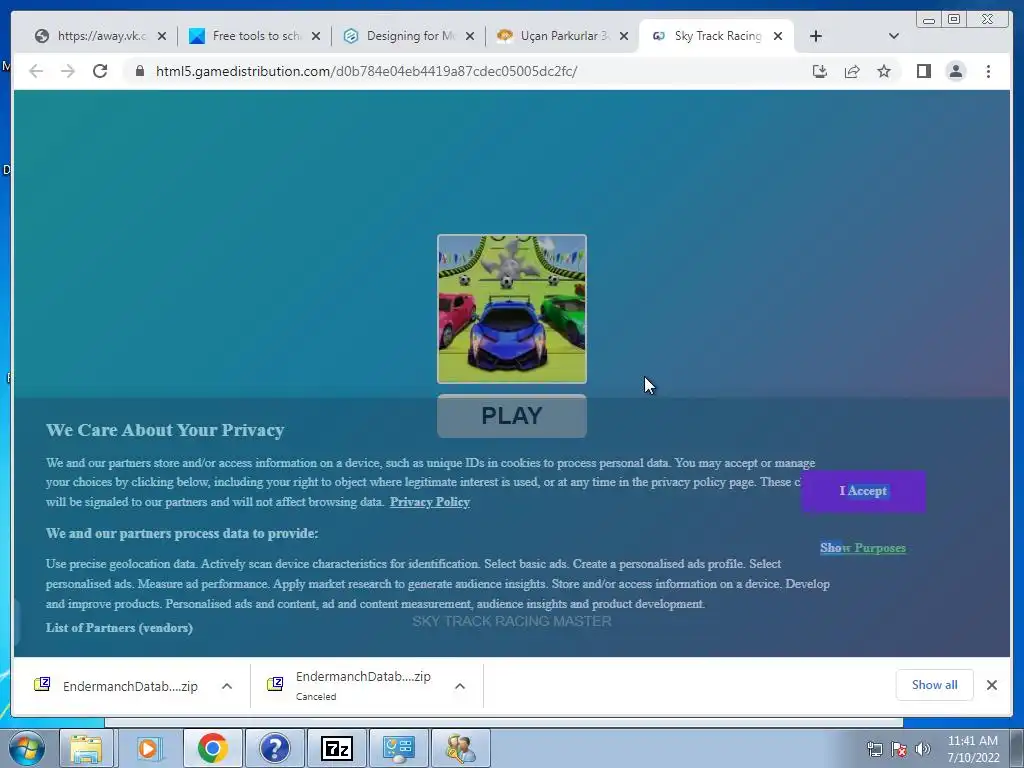The width and height of the screenshot is (1024, 768).
Task: Click the browser forward arrow
Action: 68,71
